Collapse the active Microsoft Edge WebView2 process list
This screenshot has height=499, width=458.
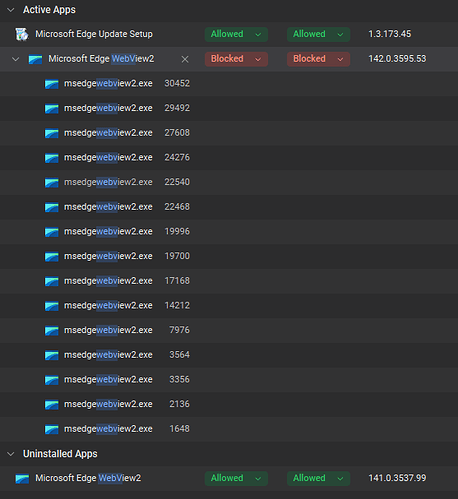pos(15,59)
